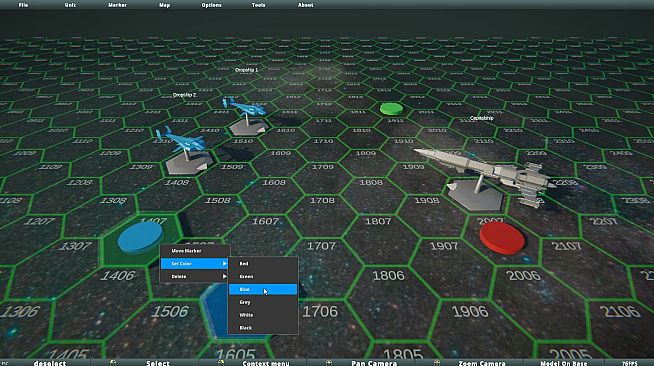Set marker color to Black

pyautogui.click(x=263, y=328)
